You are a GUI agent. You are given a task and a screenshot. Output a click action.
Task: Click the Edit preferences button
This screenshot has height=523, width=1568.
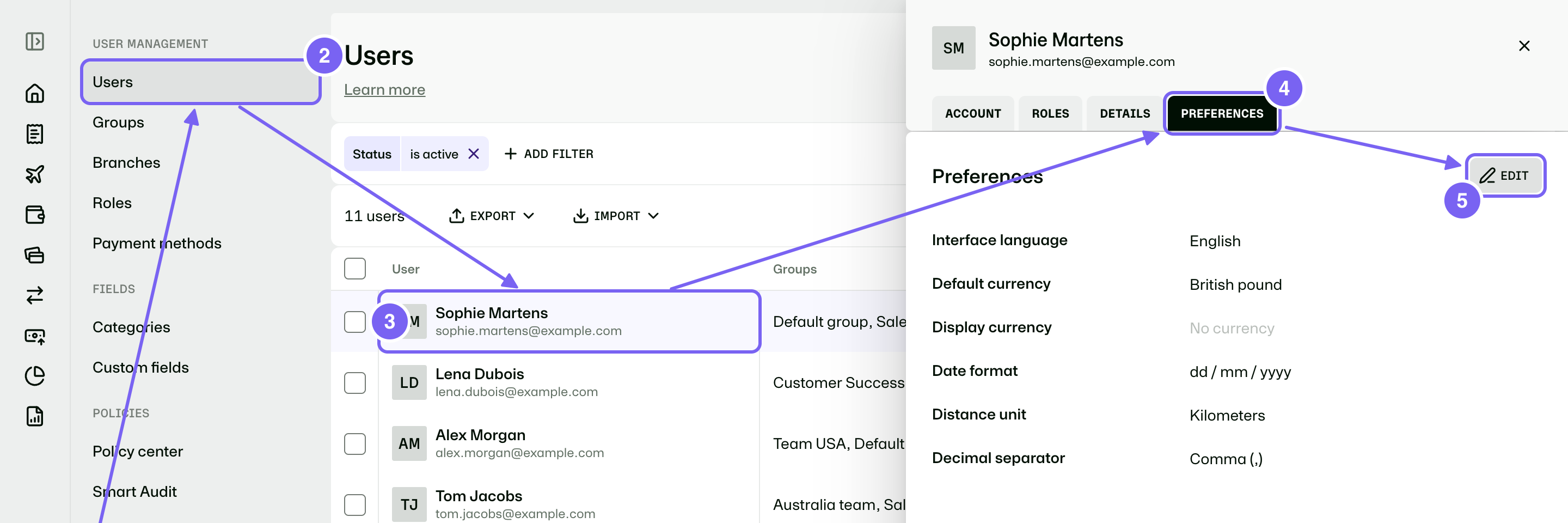(x=1505, y=175)
